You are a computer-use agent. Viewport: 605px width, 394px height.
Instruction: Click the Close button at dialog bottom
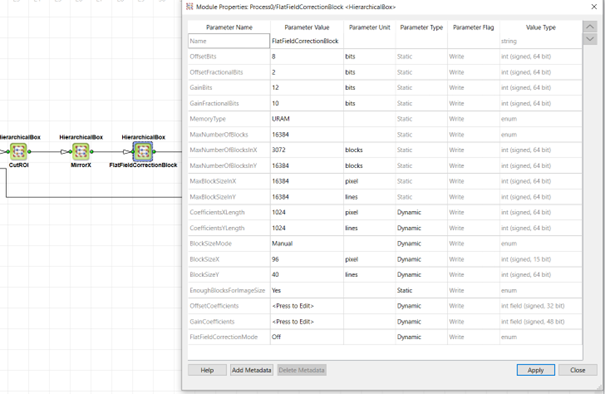coord(578,370)
